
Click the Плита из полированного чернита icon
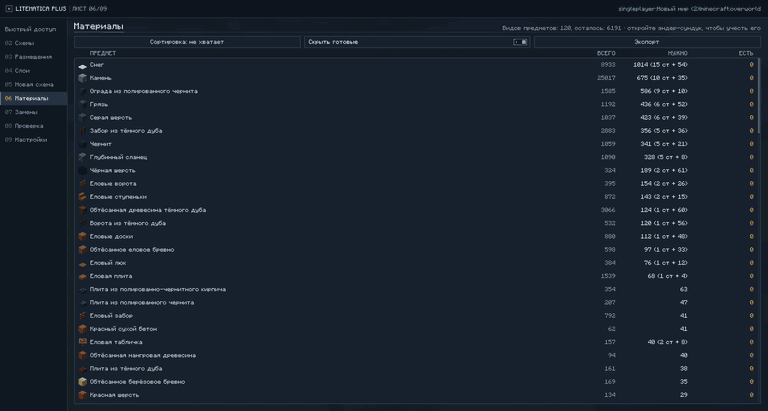[x=82, y=303]
